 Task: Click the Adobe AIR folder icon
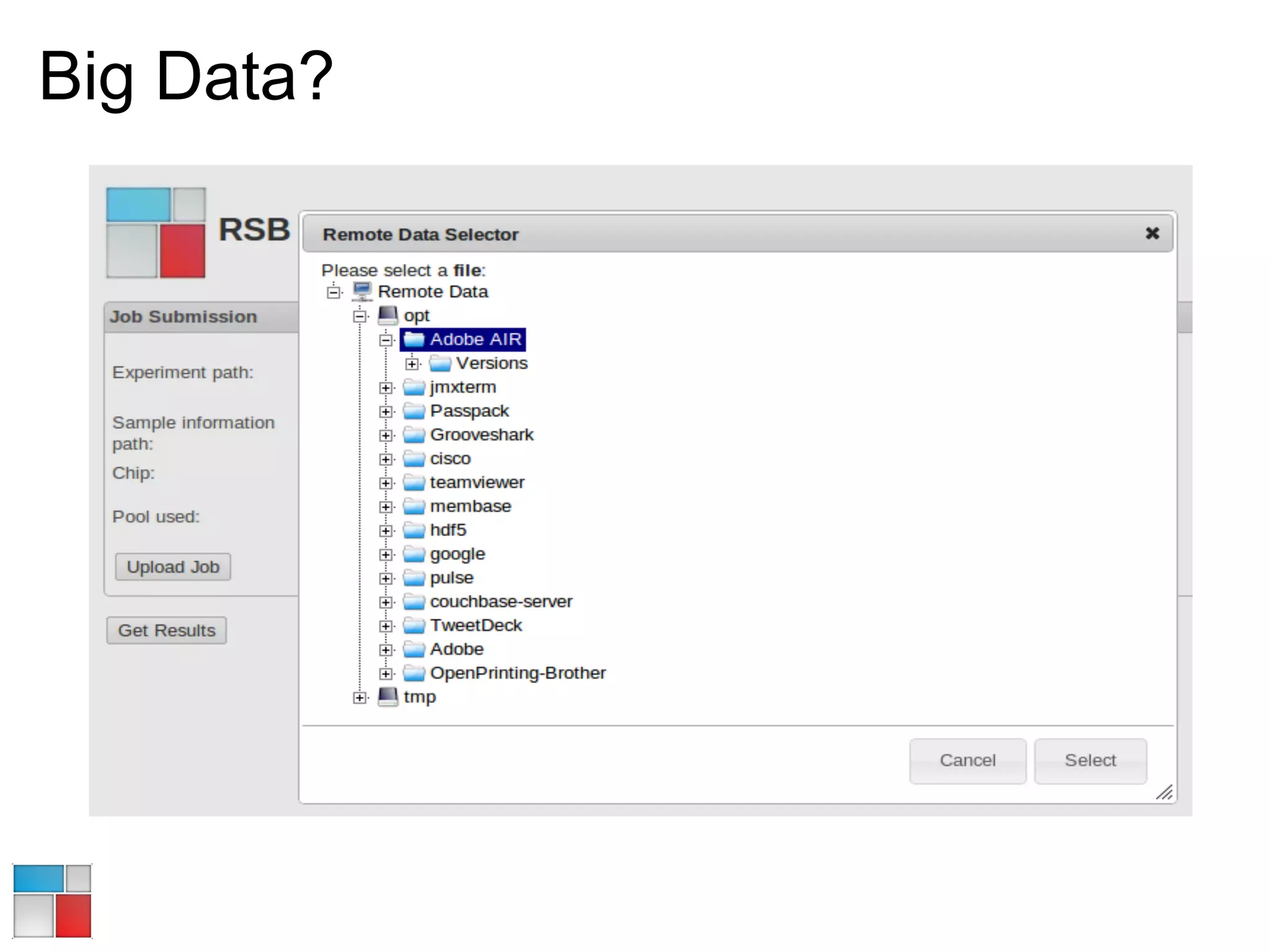click(414, 340)
